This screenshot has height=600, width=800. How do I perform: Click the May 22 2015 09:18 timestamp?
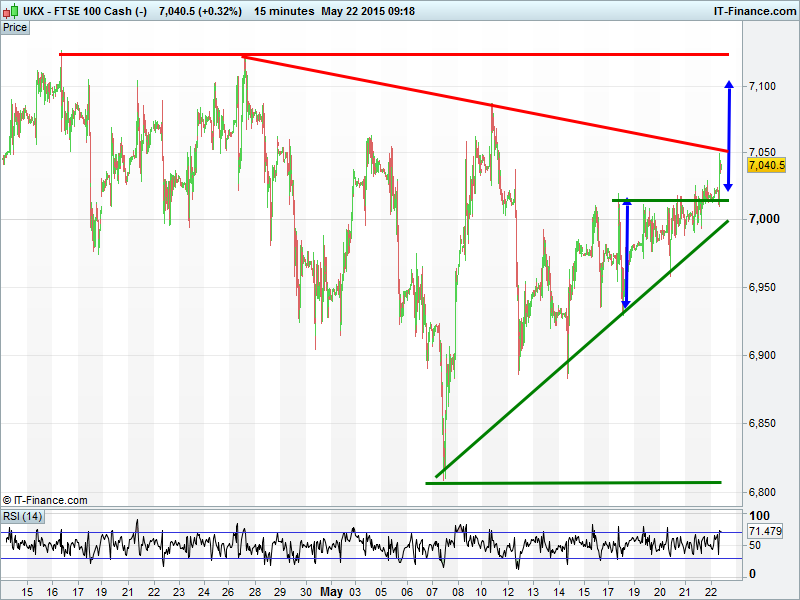click(368, 11)
